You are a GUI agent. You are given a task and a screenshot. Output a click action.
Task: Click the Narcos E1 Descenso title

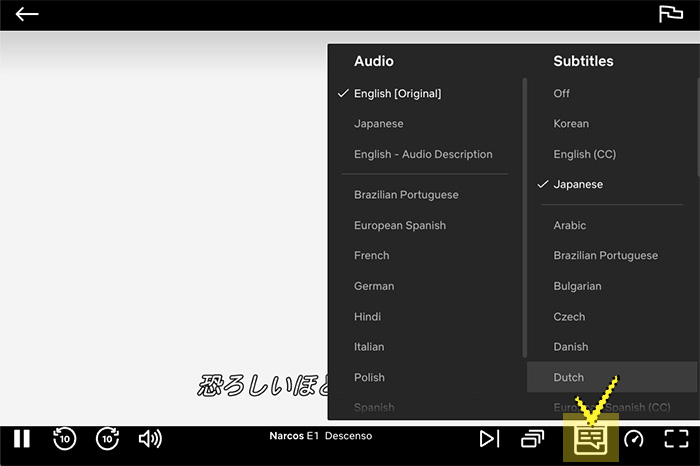321,436
